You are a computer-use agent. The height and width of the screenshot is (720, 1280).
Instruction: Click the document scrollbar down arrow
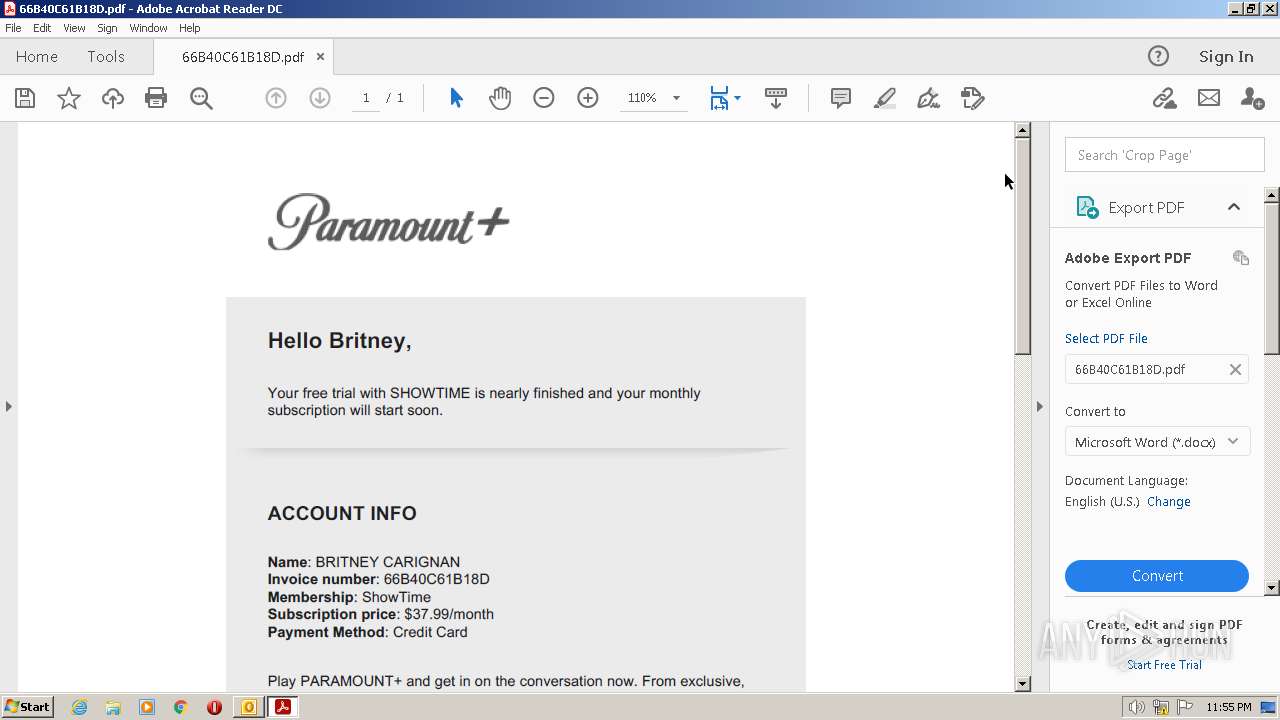[x=1022, y=684]
